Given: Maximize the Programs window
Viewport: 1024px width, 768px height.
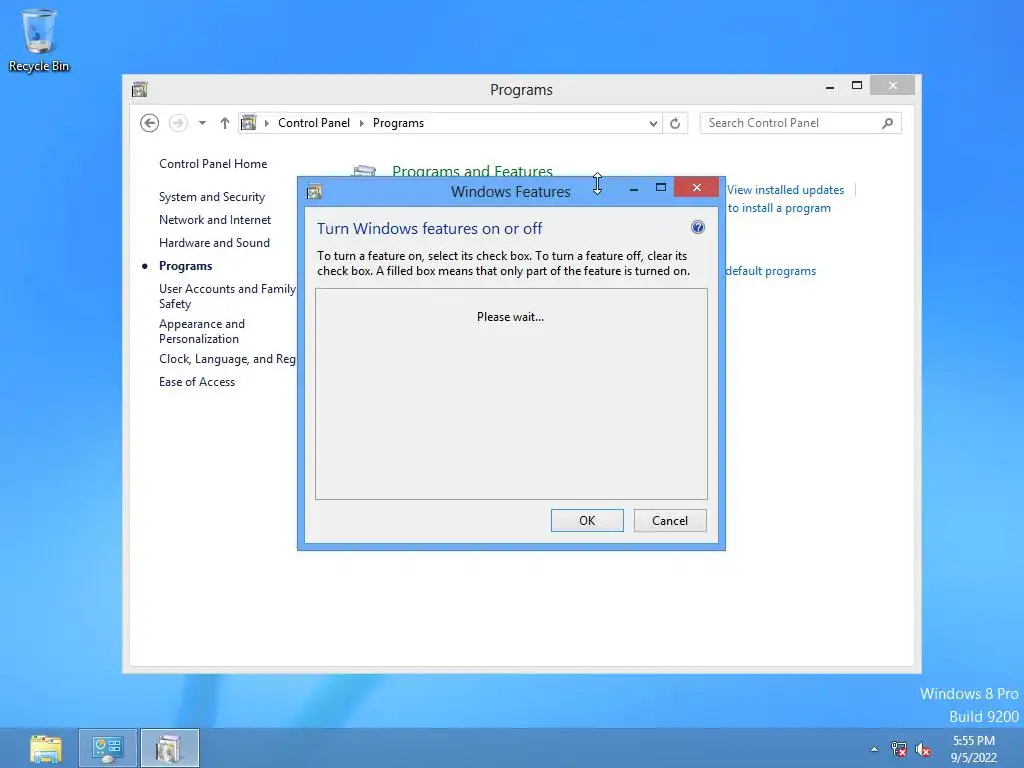Looking at the screenshot, I should pyautogui.click(x=857, y=86).
